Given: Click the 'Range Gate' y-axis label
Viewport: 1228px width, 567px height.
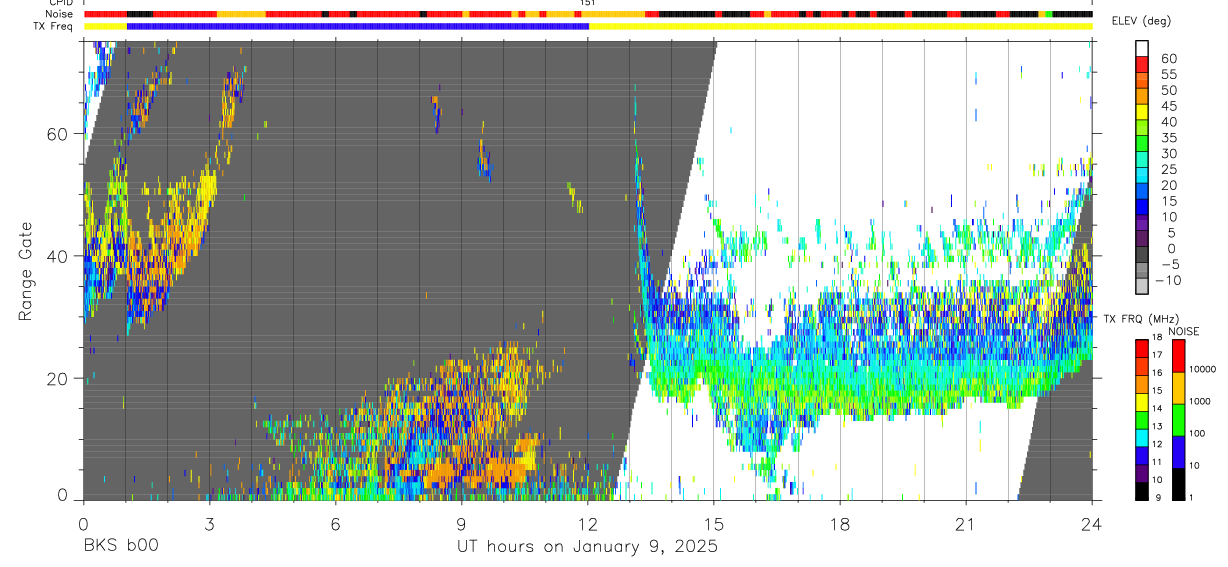Looking at the screenshot, I should [x=25, y=271].
